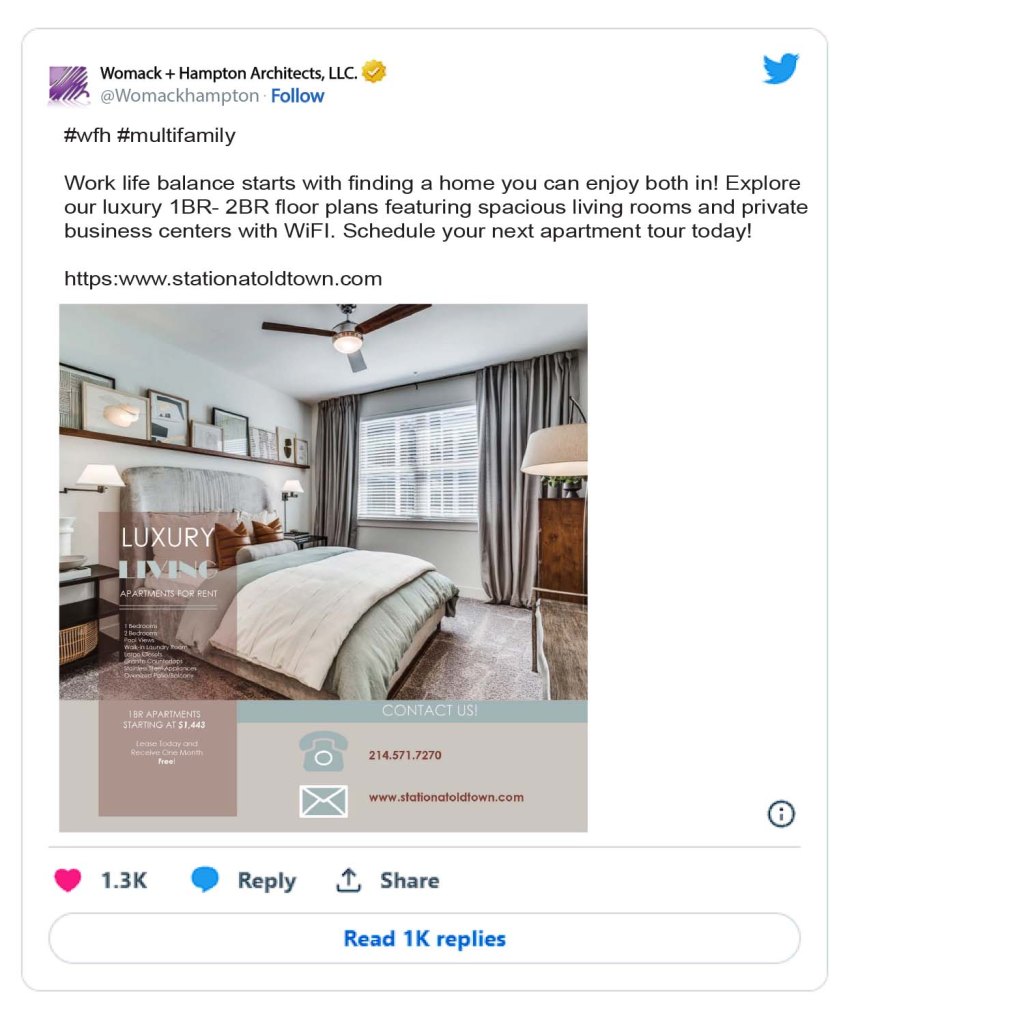Click the Share text label
The width and height of the screenshot is (1024, 1024).
(x=409, y=881)
